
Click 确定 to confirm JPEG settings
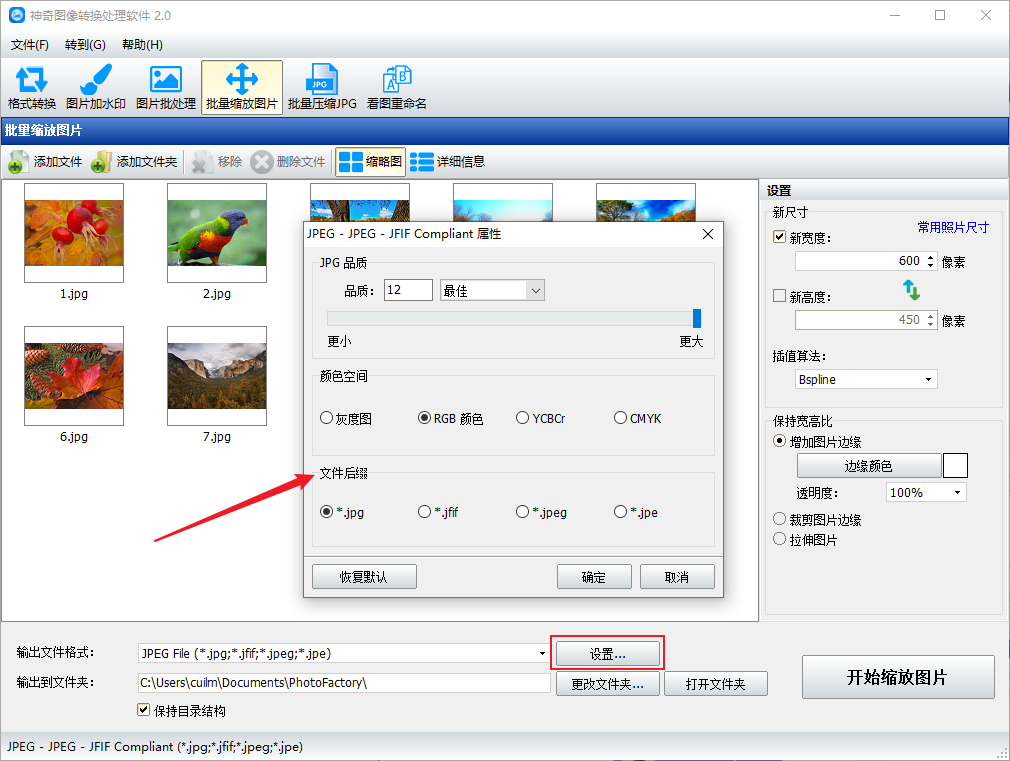594,577
